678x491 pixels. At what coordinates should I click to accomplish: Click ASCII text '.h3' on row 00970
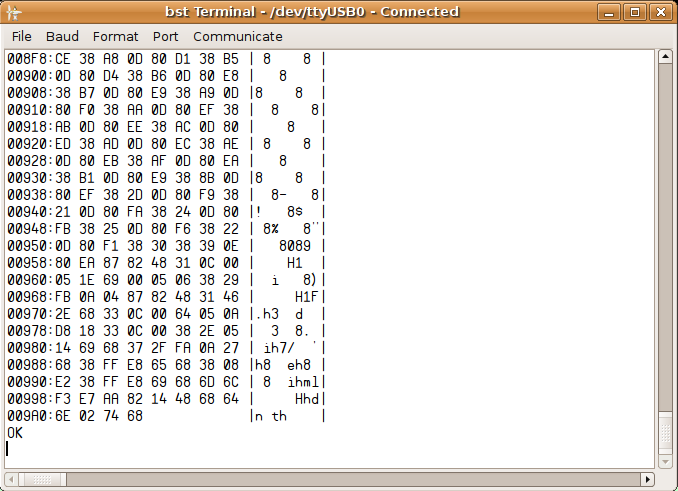tap(267, 314)
